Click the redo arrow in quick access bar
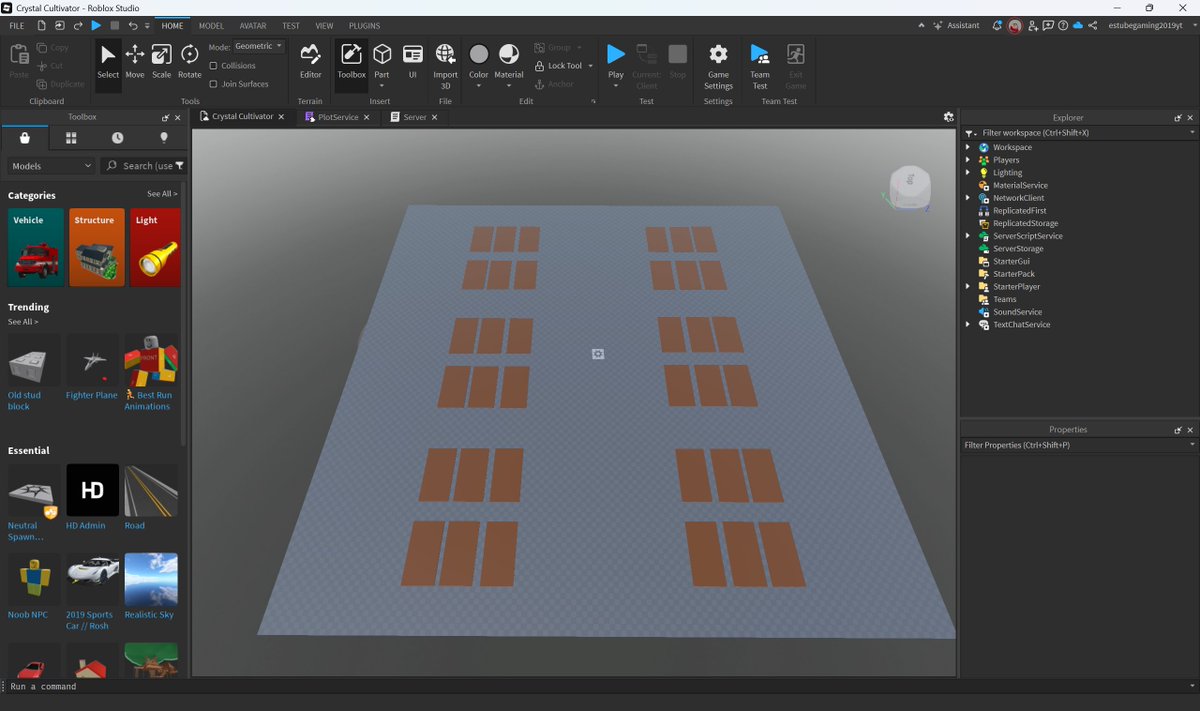 click(x=77, y=25)
